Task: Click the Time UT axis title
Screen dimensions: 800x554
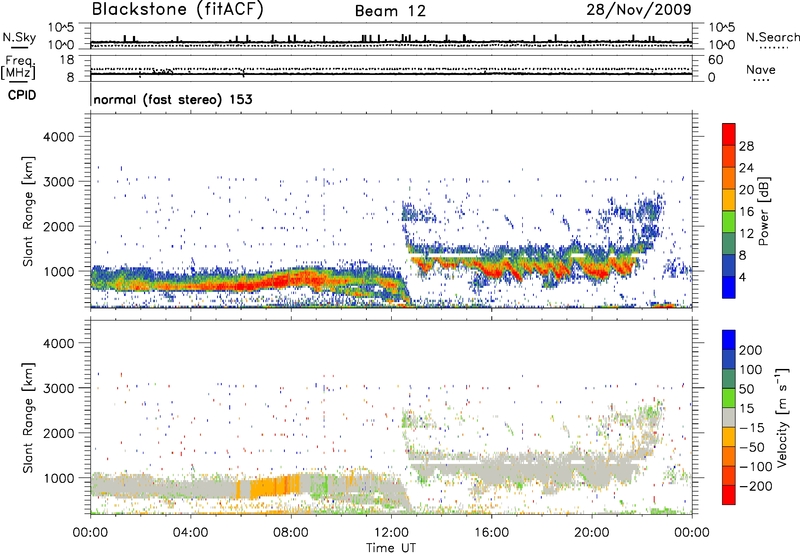Action: (x=391, y=547)
